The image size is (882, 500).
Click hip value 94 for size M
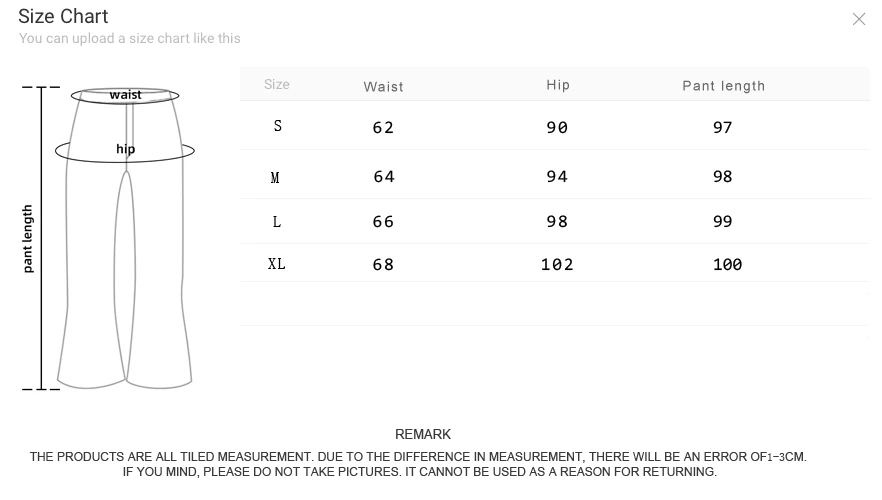(x=557, y=176)
